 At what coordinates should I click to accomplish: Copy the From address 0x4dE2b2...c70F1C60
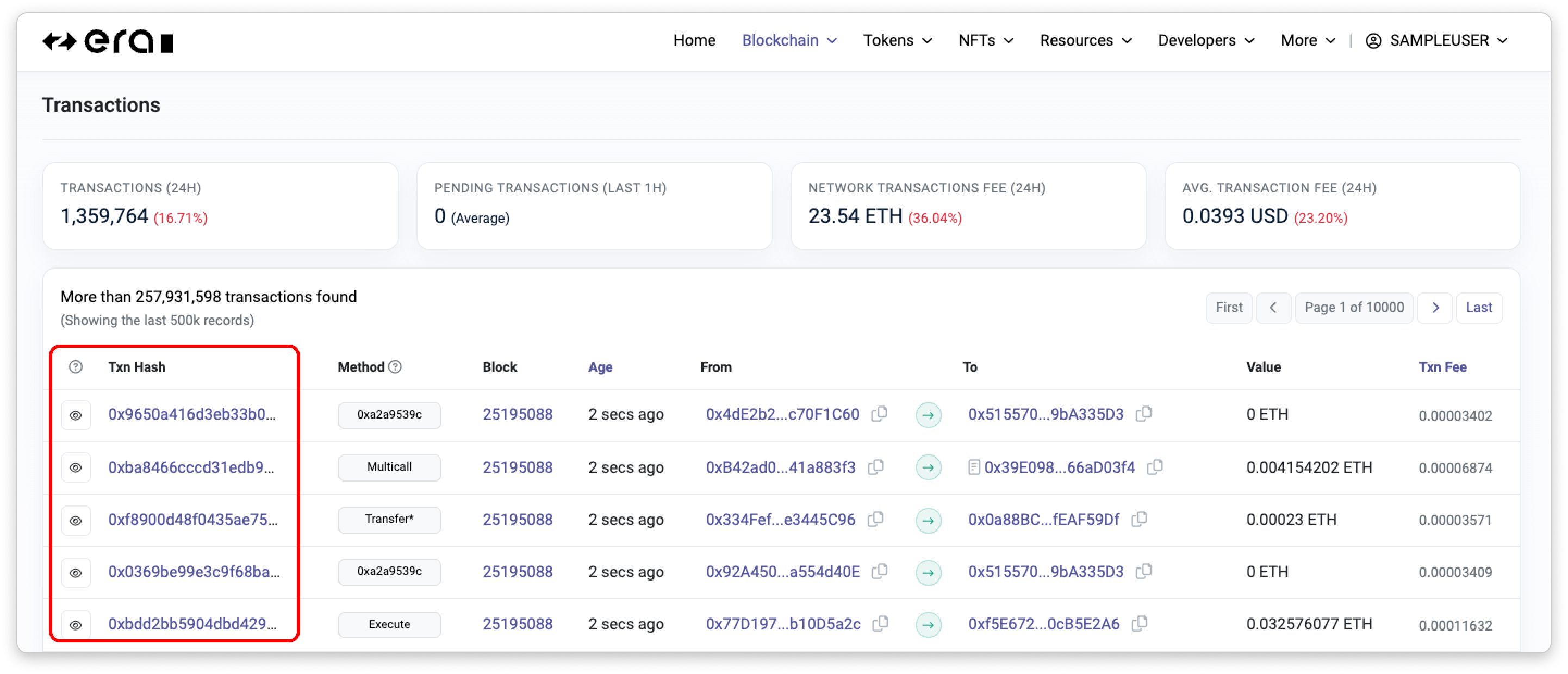click(880, 414)
